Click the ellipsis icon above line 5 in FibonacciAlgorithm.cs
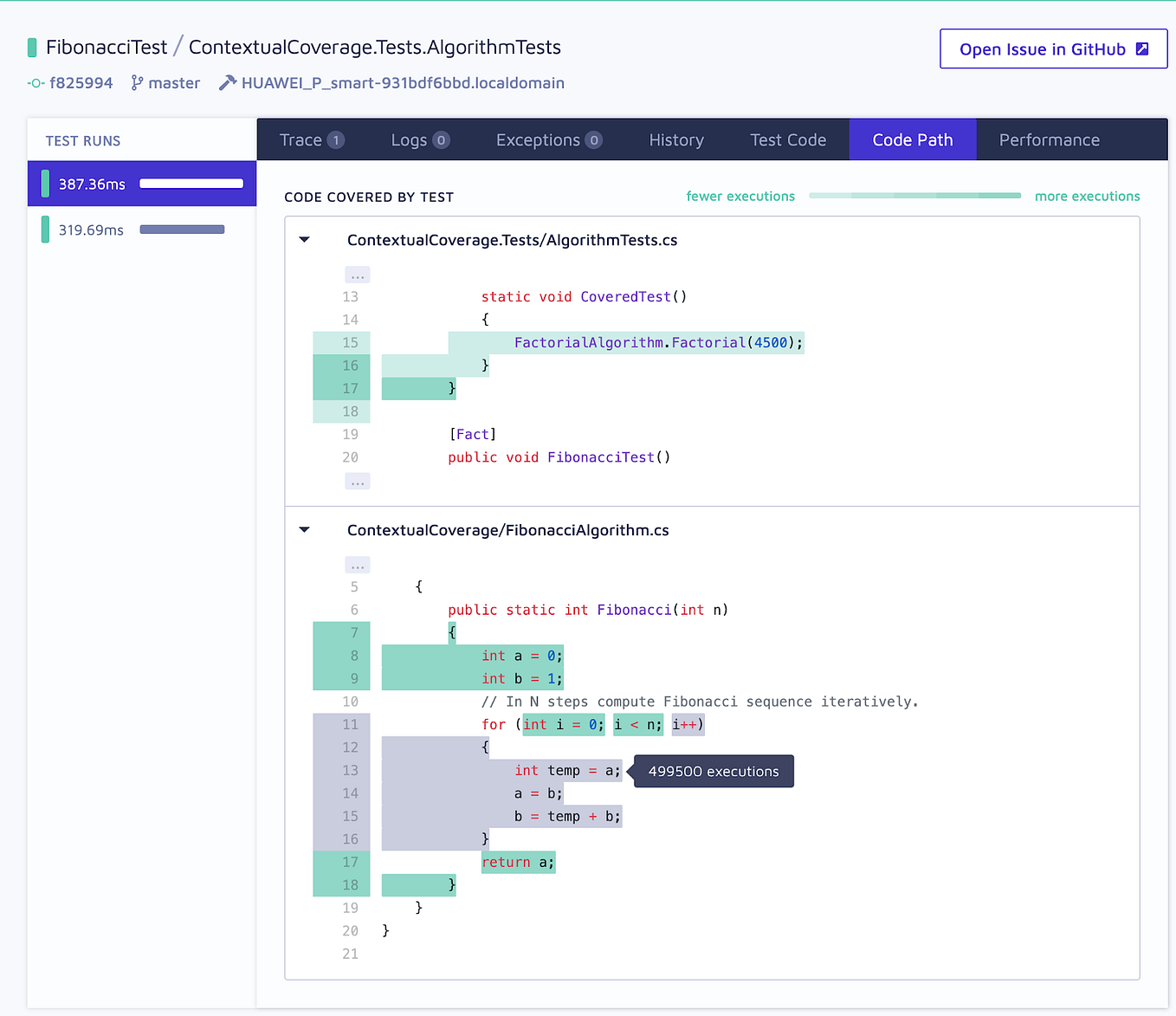The height and width of the screenshot is (1016, 1176). click(358, 565)
